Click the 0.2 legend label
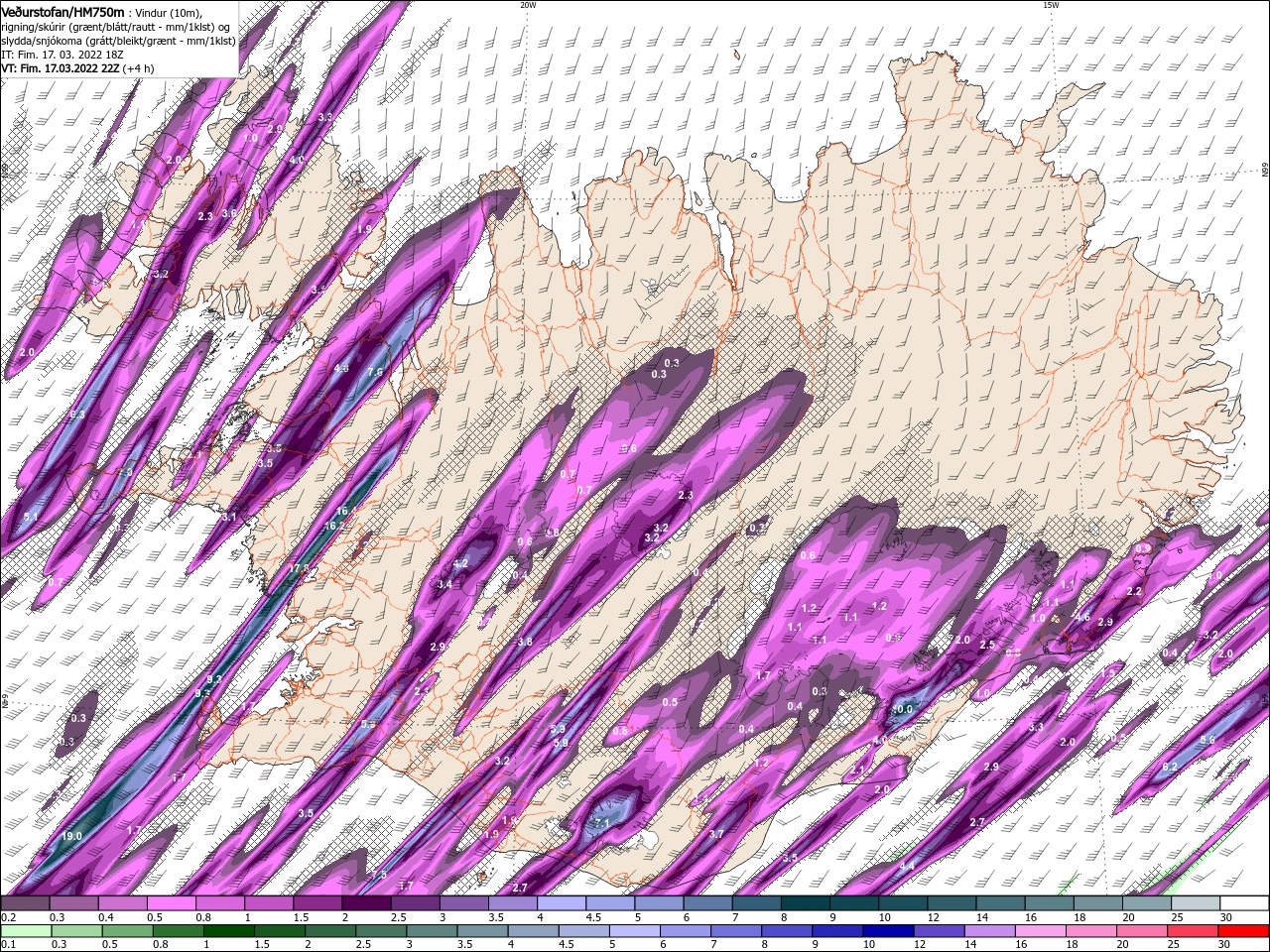Image resolution: width=1270 pixels, height=952 pixels. click(9, 917)
